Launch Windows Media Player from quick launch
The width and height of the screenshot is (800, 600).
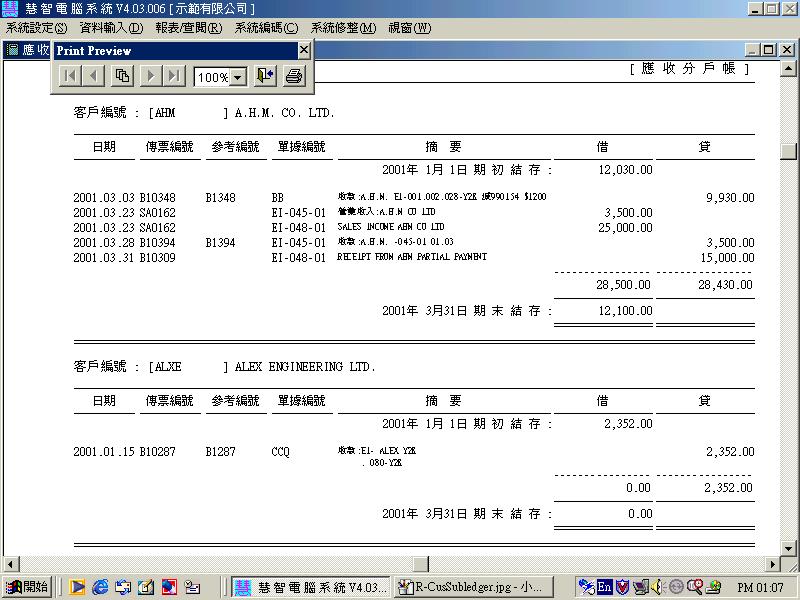(77, 587)
